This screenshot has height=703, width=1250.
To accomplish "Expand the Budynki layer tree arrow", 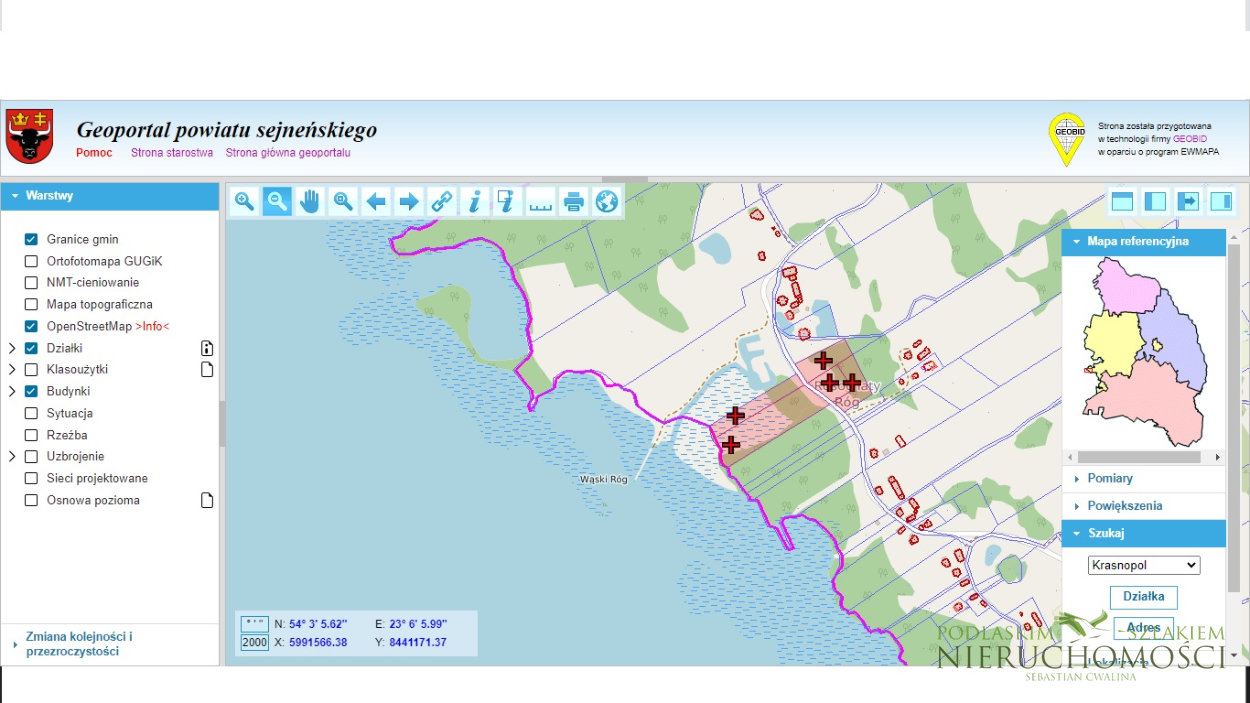I will tap(12, 391).
